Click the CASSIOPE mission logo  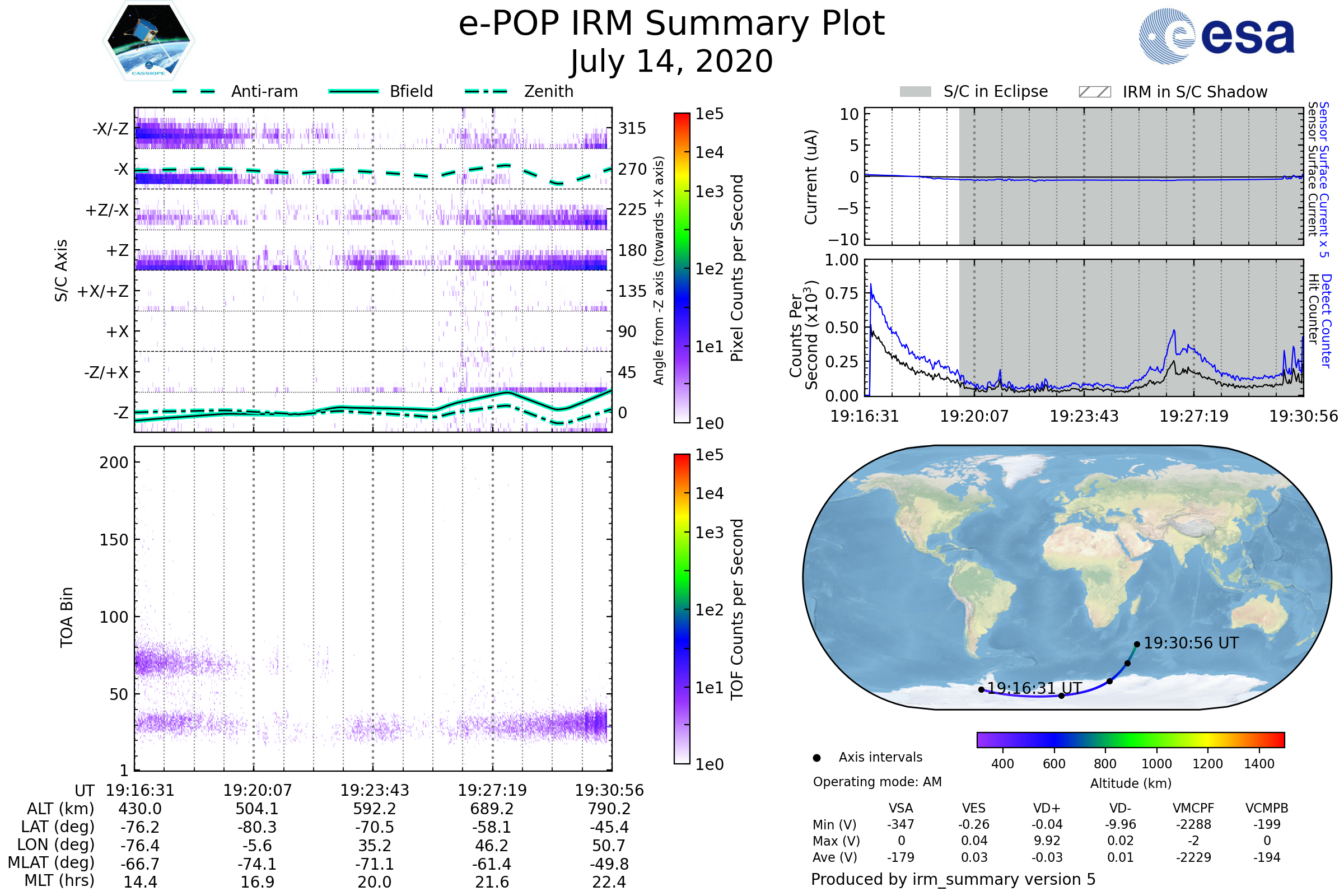[148, 41]
